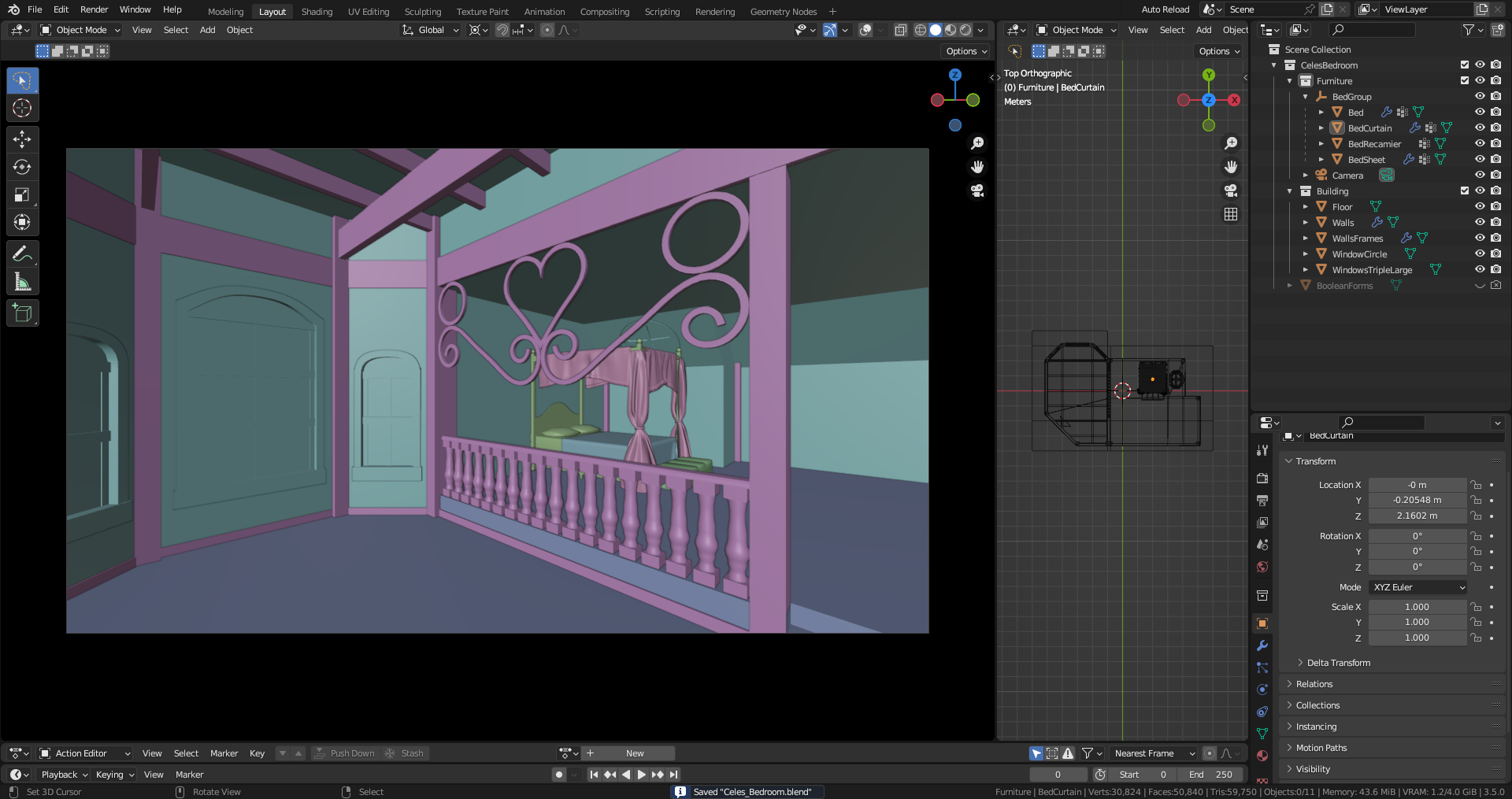Image resolution: width=1512 pixels, height=799 pixels.
Task: Select the Measure tool
Action: (x=22, y=281)
